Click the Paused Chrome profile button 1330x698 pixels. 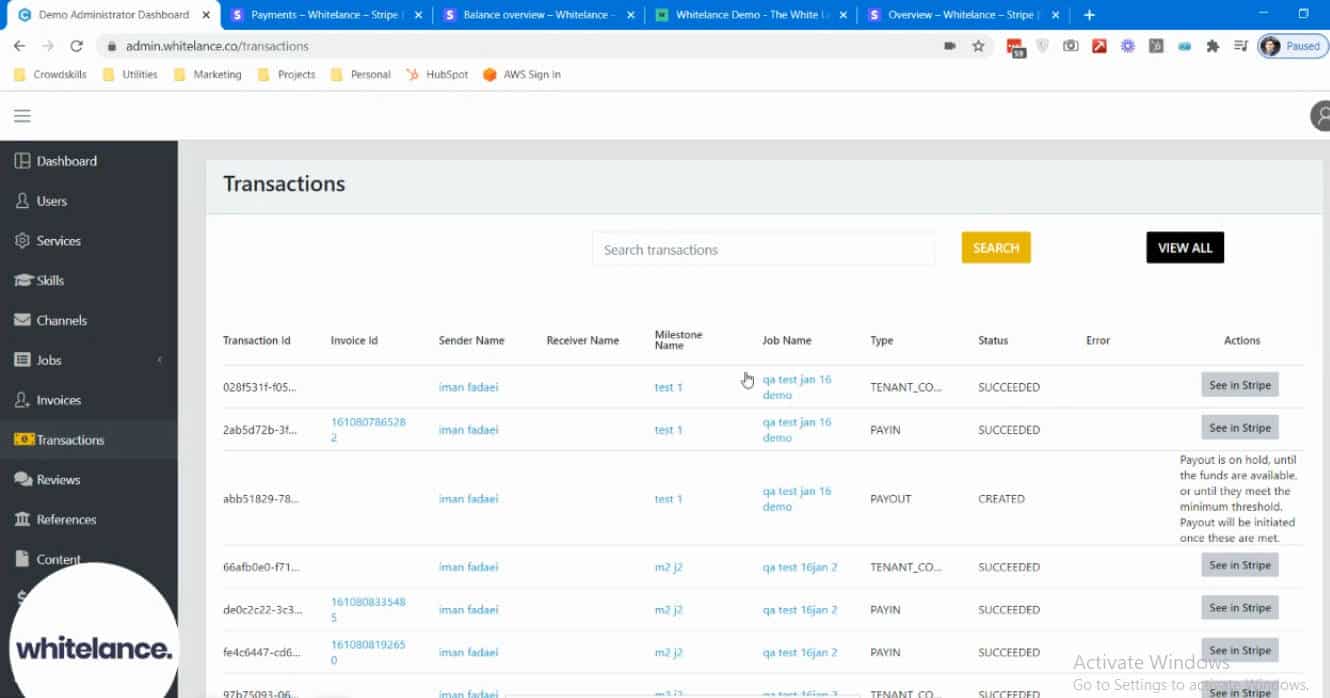1293,46
